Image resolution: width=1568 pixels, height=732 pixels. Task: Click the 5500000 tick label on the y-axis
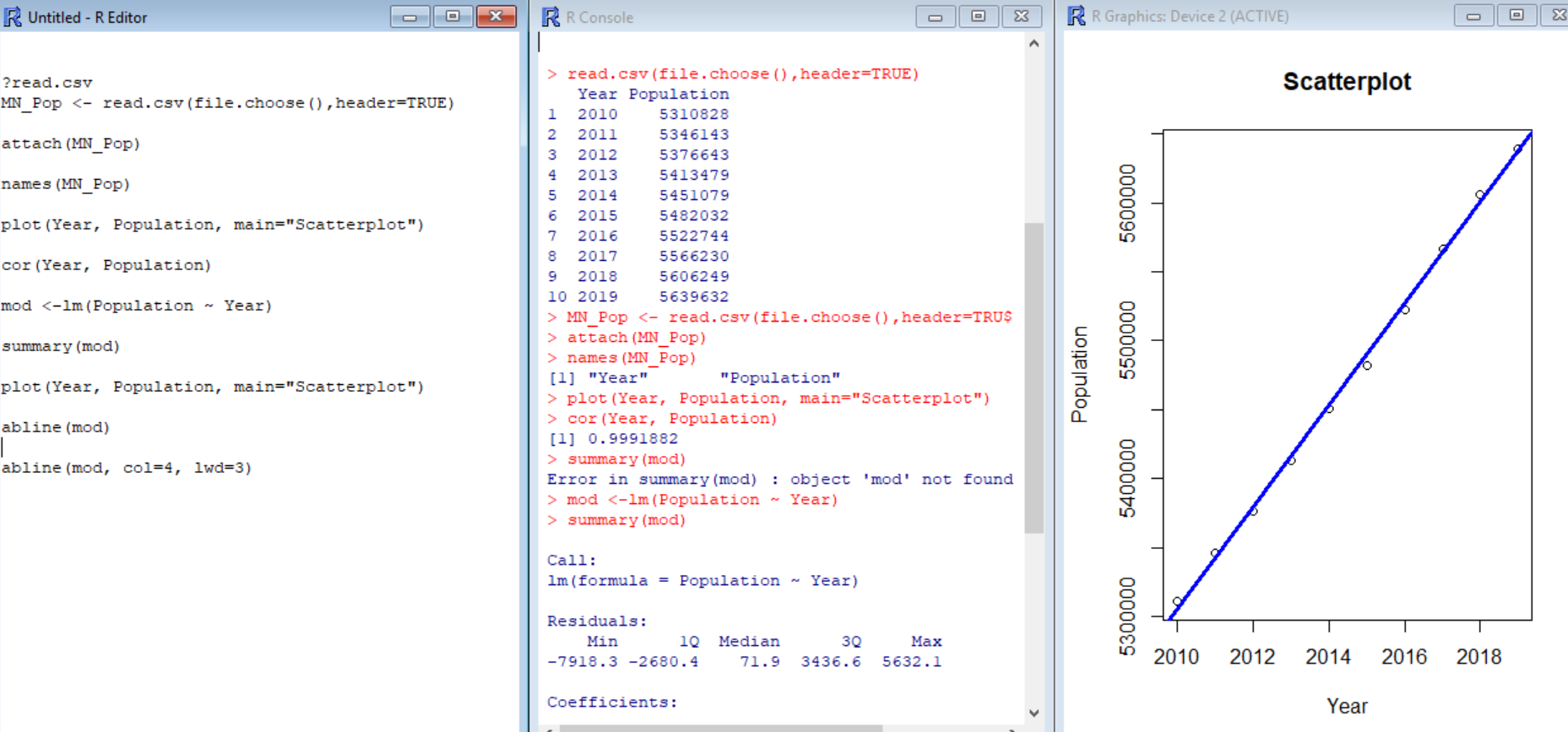[1127, 340]
